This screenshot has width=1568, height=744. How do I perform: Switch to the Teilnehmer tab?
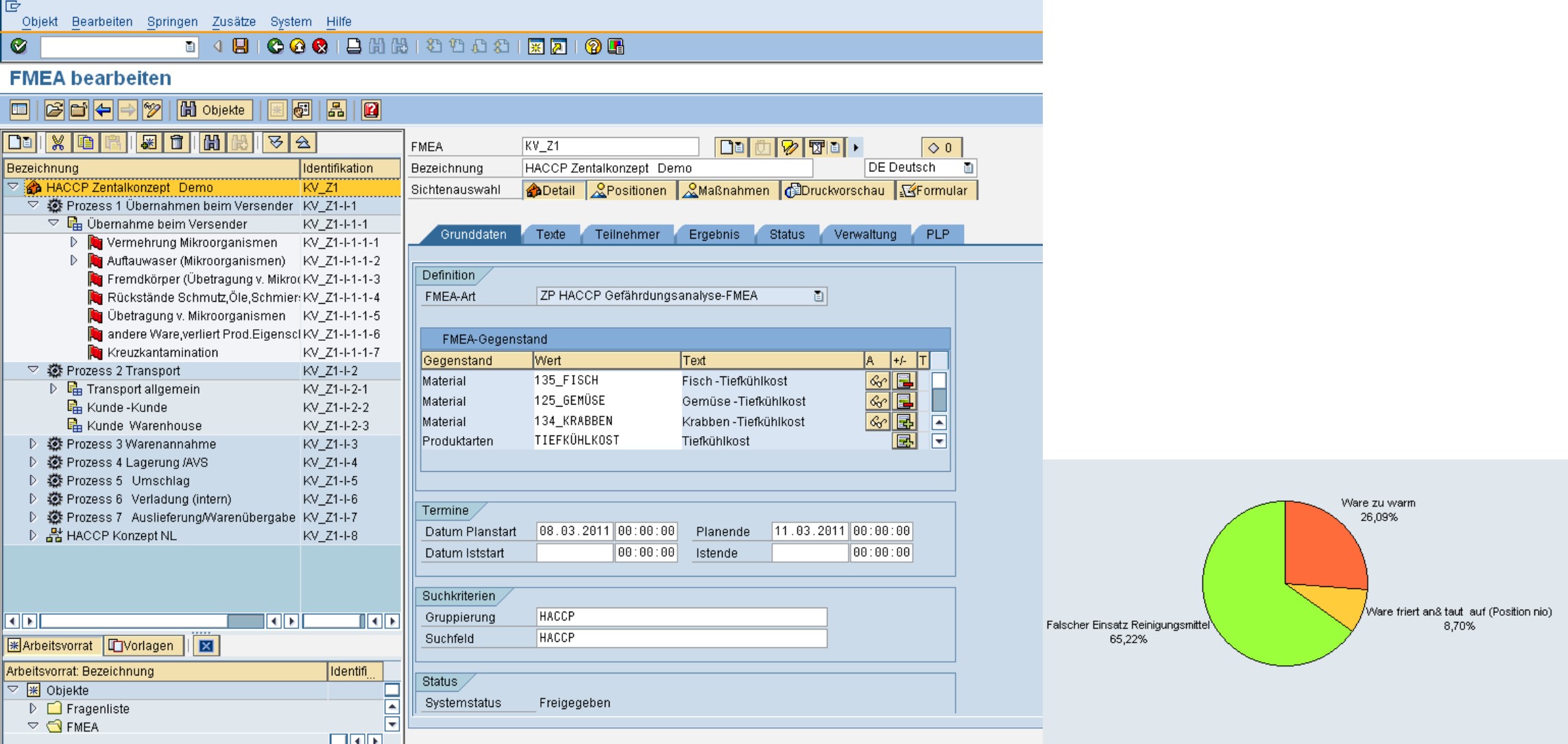point(627,235)
